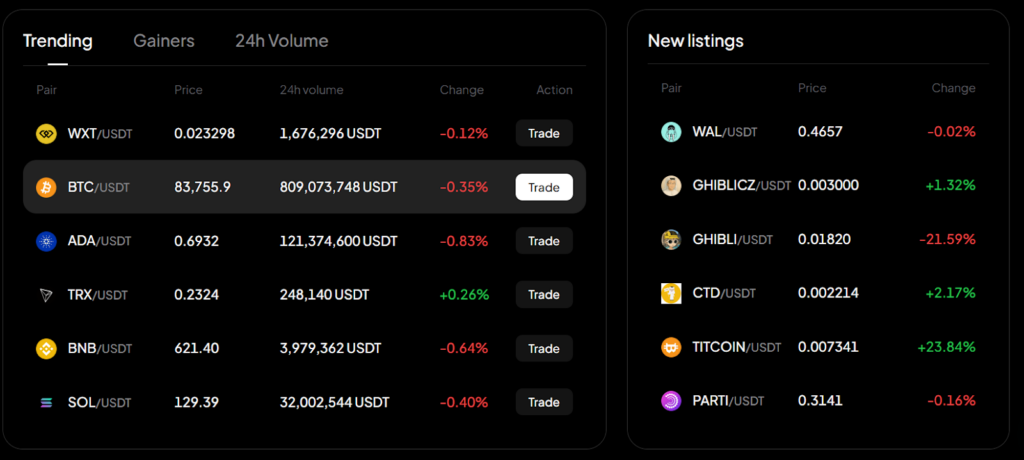Viewport: 1024px width, 460px height.
Task: Click the WAL token icon
Action: click(x=671, y=132)
